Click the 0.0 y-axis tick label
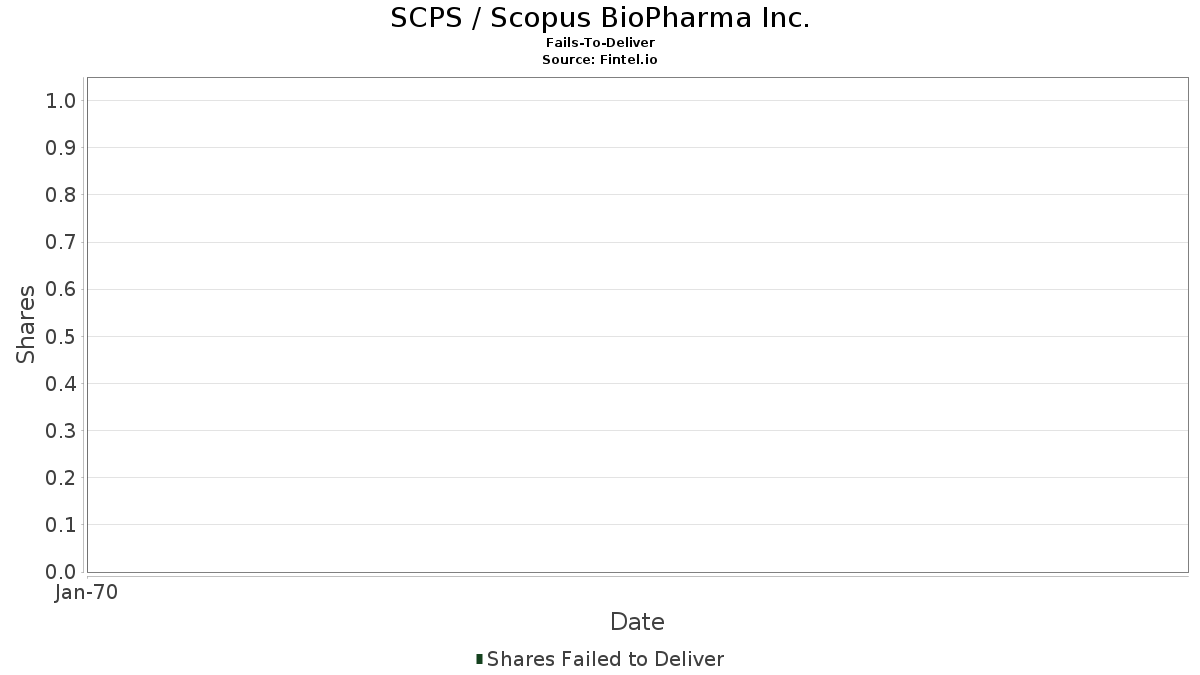This screenshot has height=675, width=1200. tap(61, 572)
